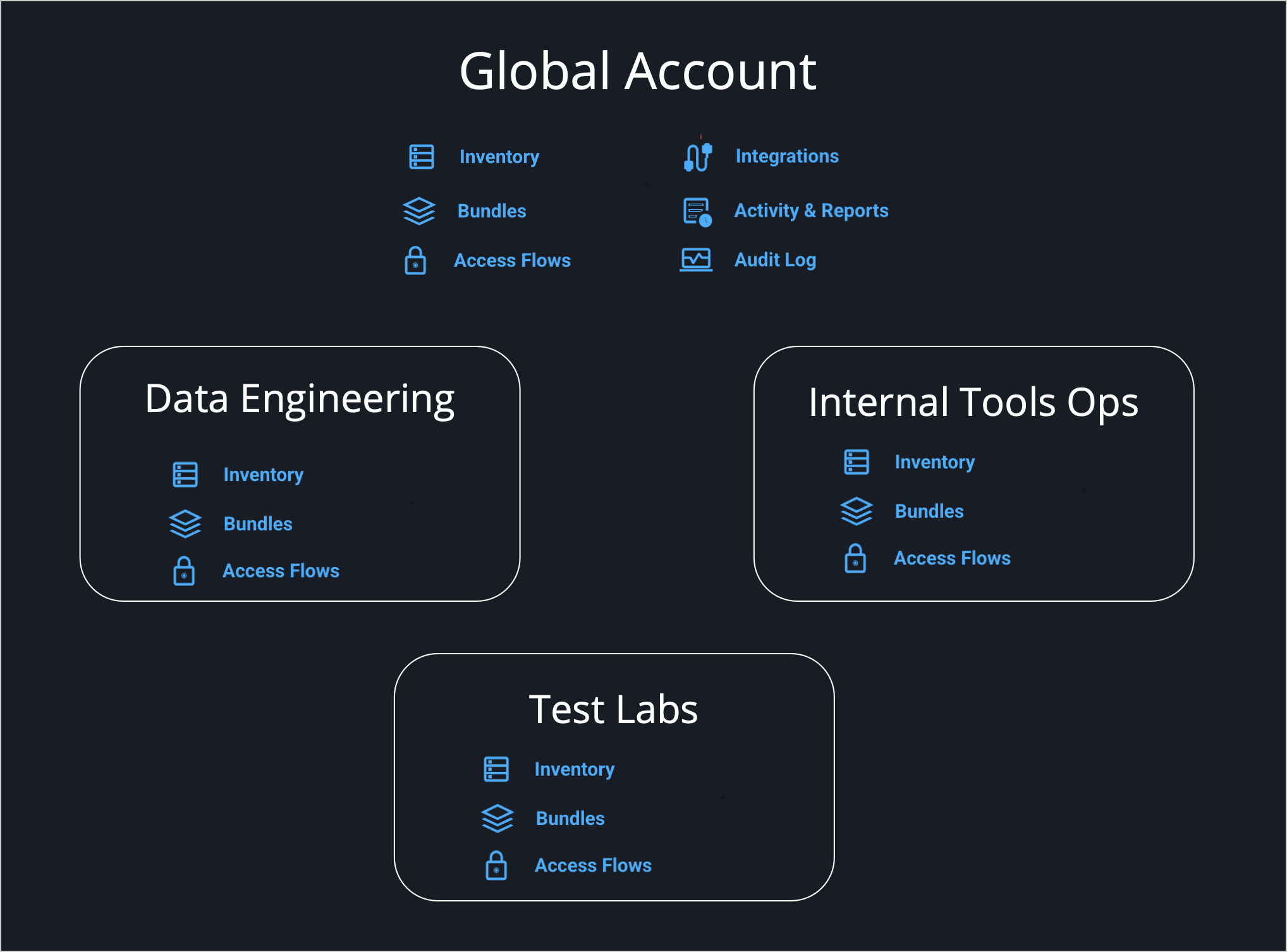Screen dimensions: 1287x952
Task: Open Integrations link under Global Account
Action: coord(787,156)
